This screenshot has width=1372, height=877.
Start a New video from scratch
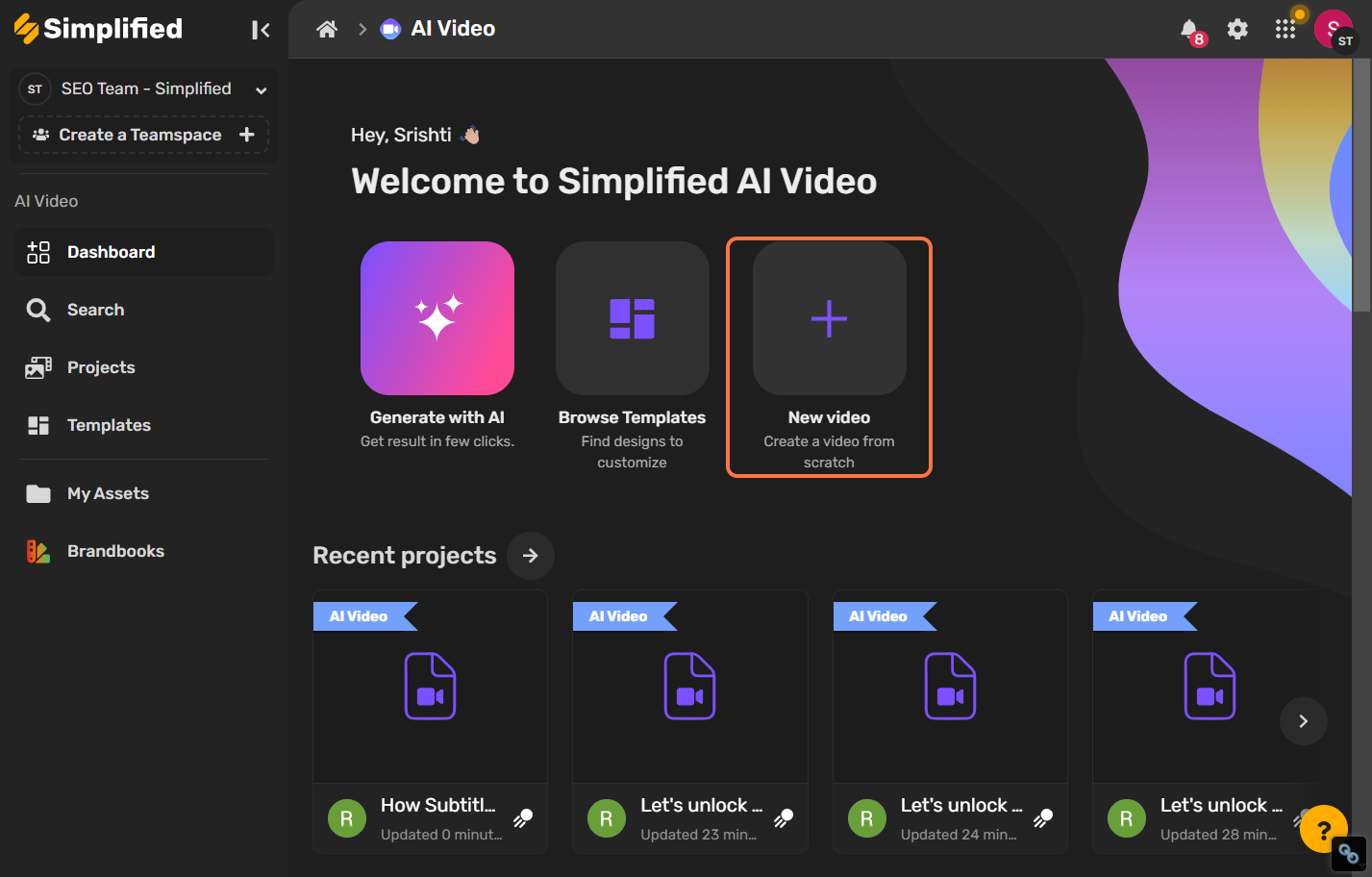point(829,318)
